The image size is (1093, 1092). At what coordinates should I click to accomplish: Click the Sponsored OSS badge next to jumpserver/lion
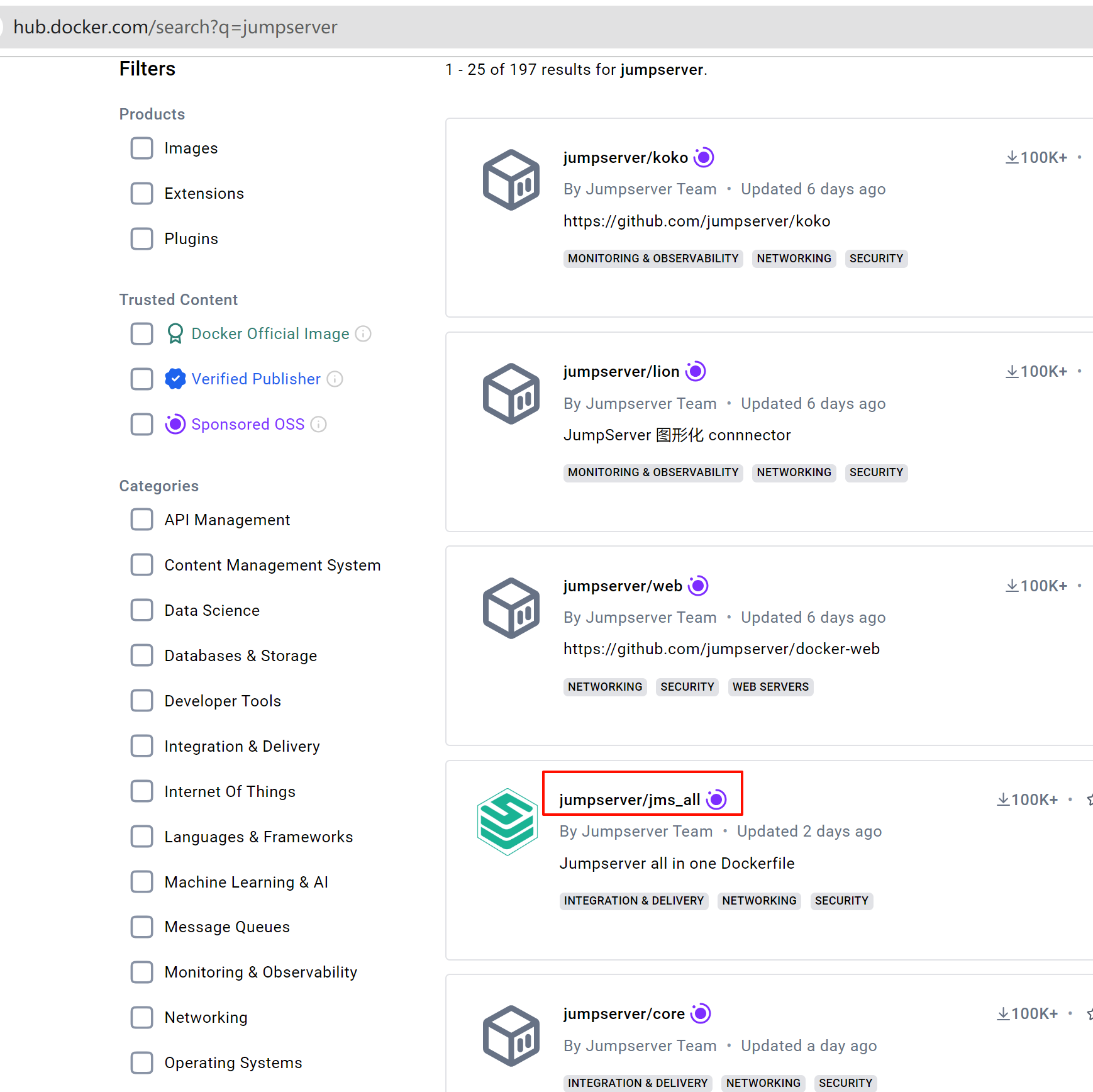pyautogui.click(x=696, y=372)
